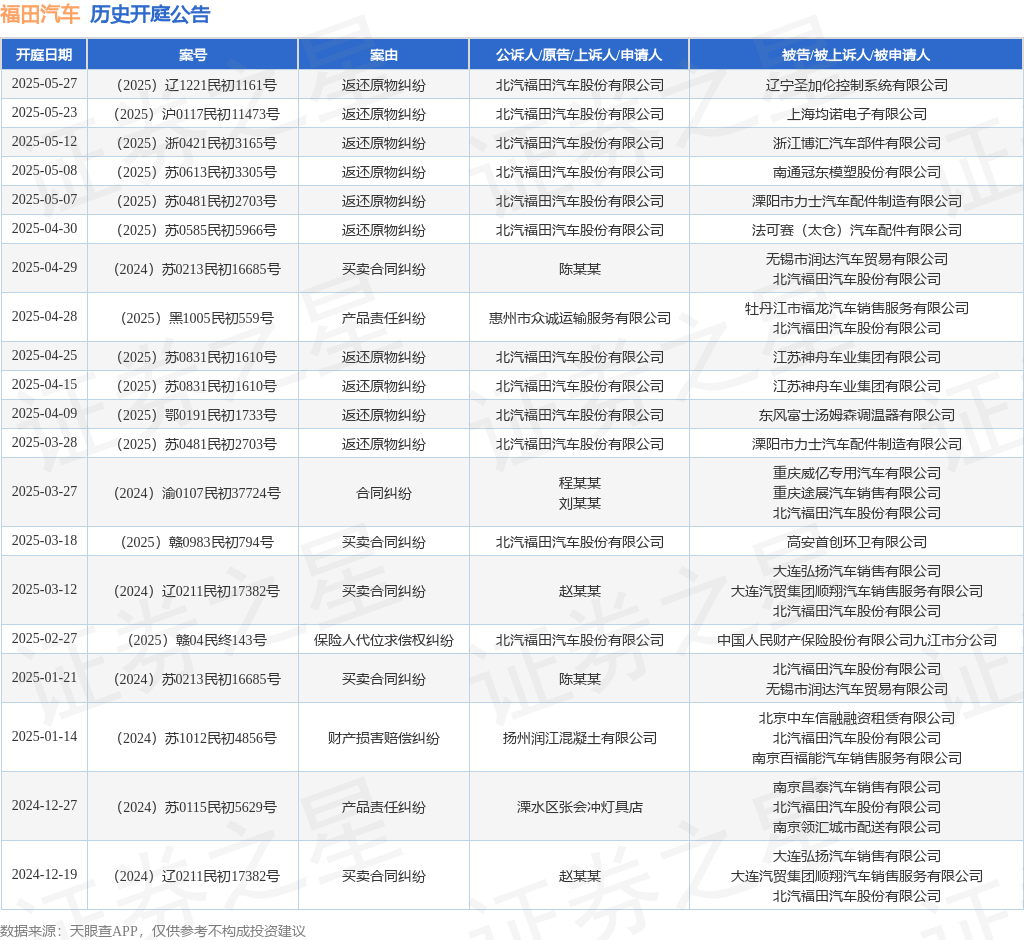Select the 公诉人/原告/上诉人/申请人 column header
The image size is (1024, 940).
(579, 55)
